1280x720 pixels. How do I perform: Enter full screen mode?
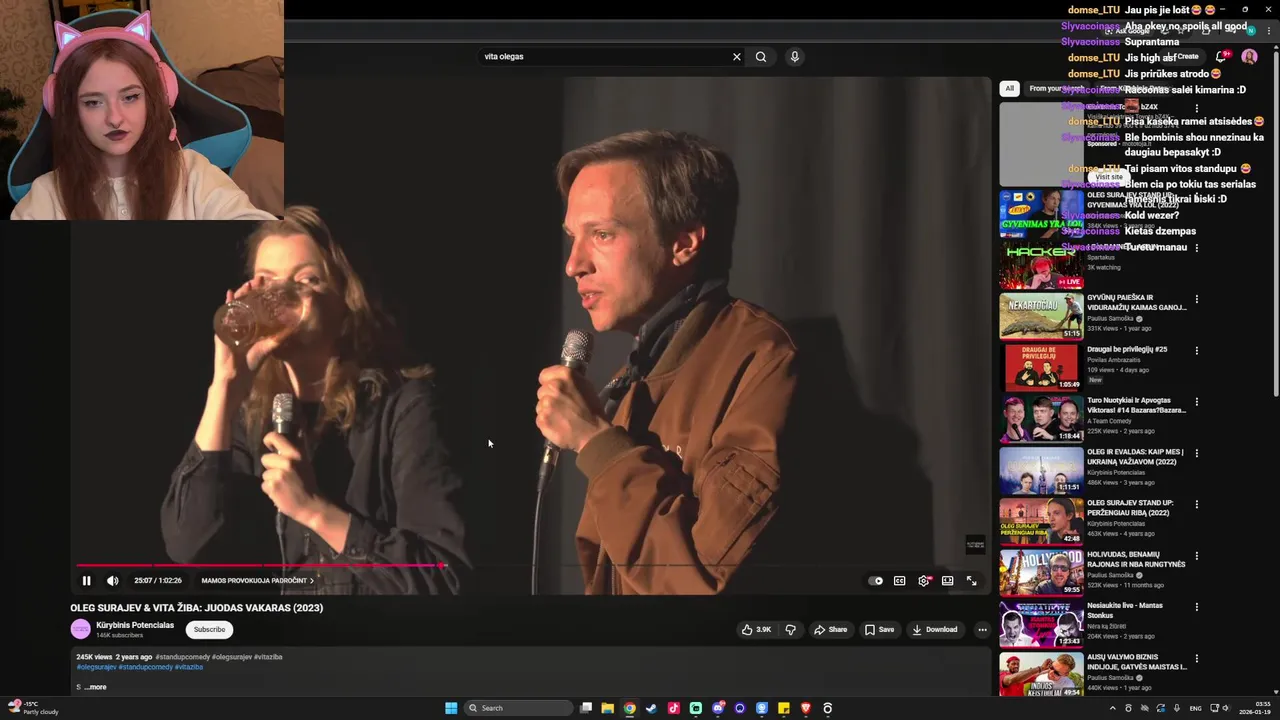click(971, 581)
